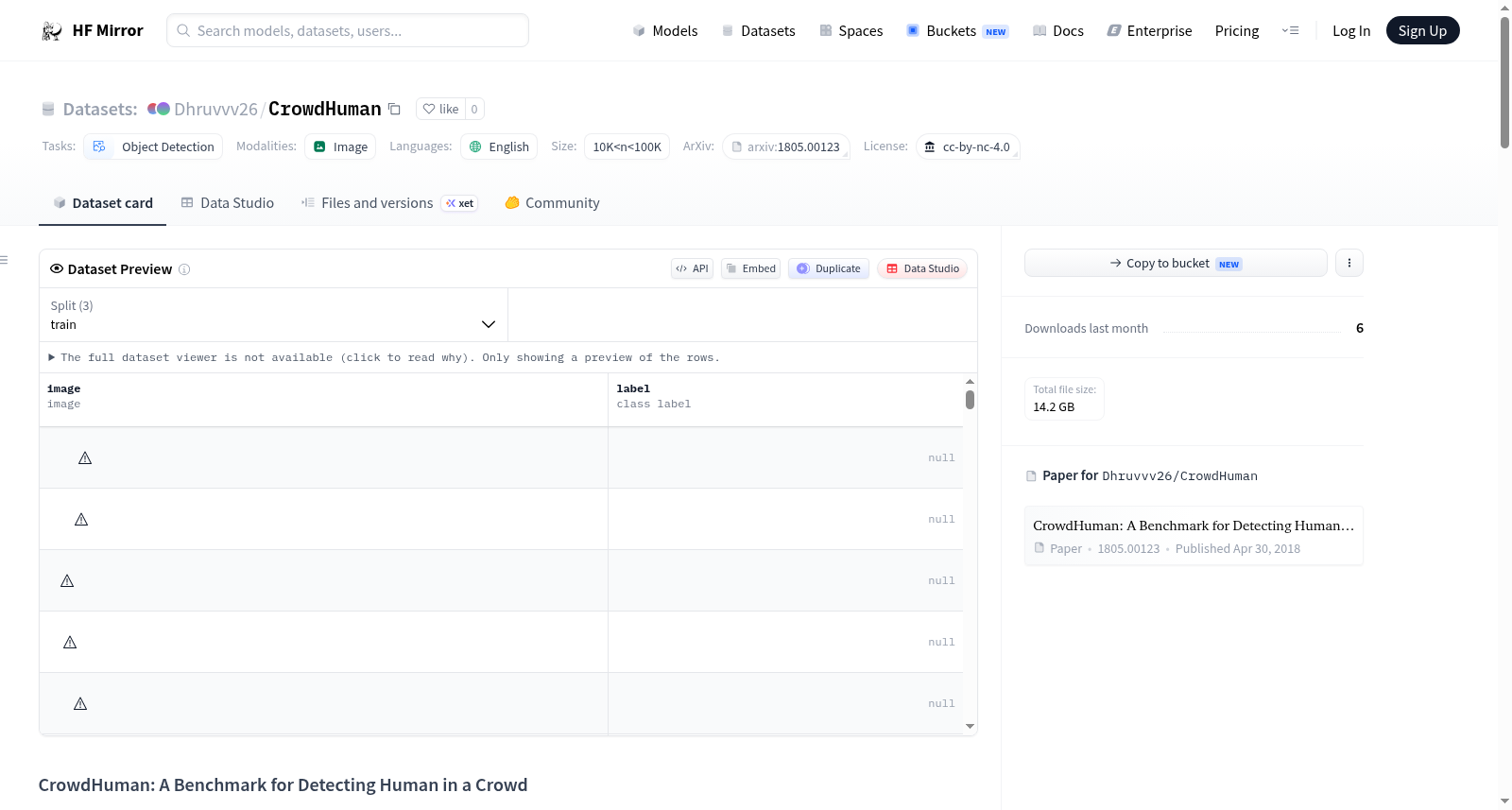Open Data Studio from preview header
The image size is (1512, 810).
point(922,268)
